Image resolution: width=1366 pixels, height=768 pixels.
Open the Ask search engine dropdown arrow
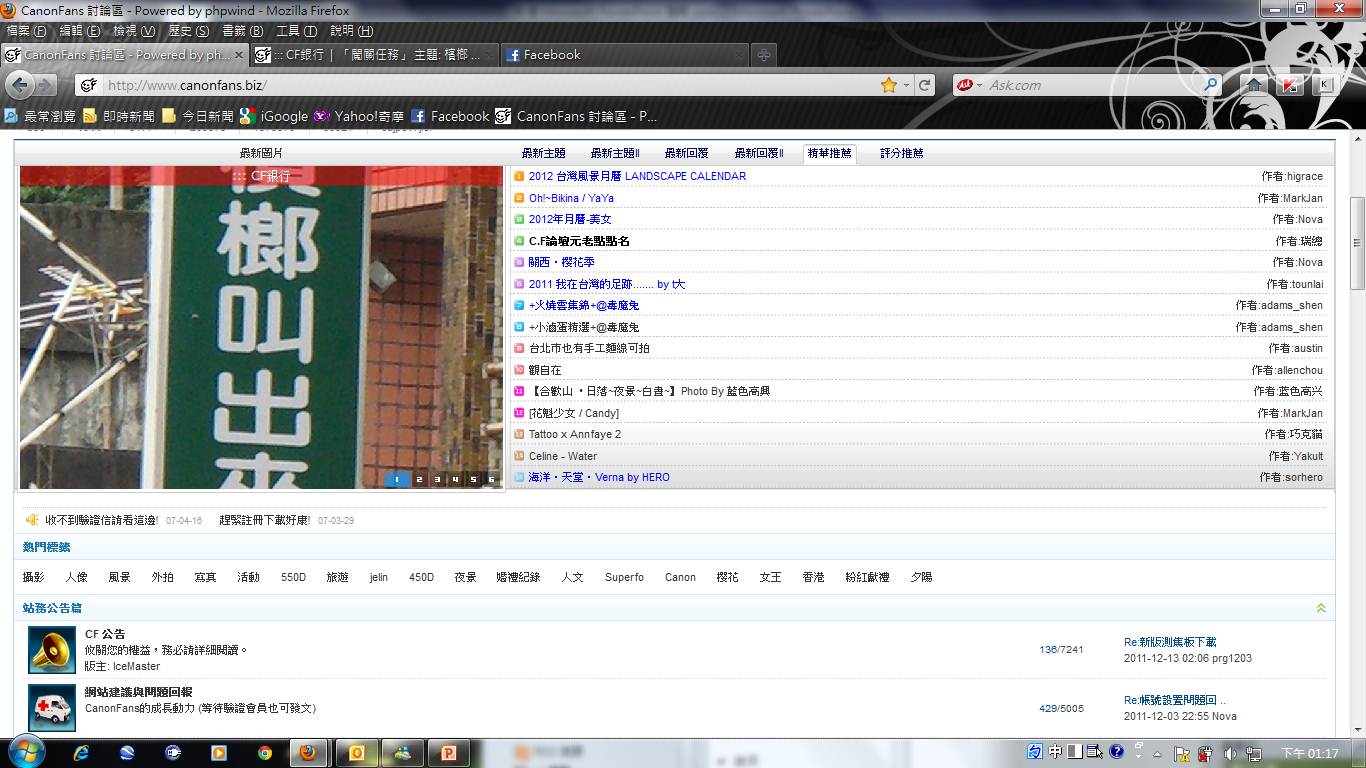979,85
